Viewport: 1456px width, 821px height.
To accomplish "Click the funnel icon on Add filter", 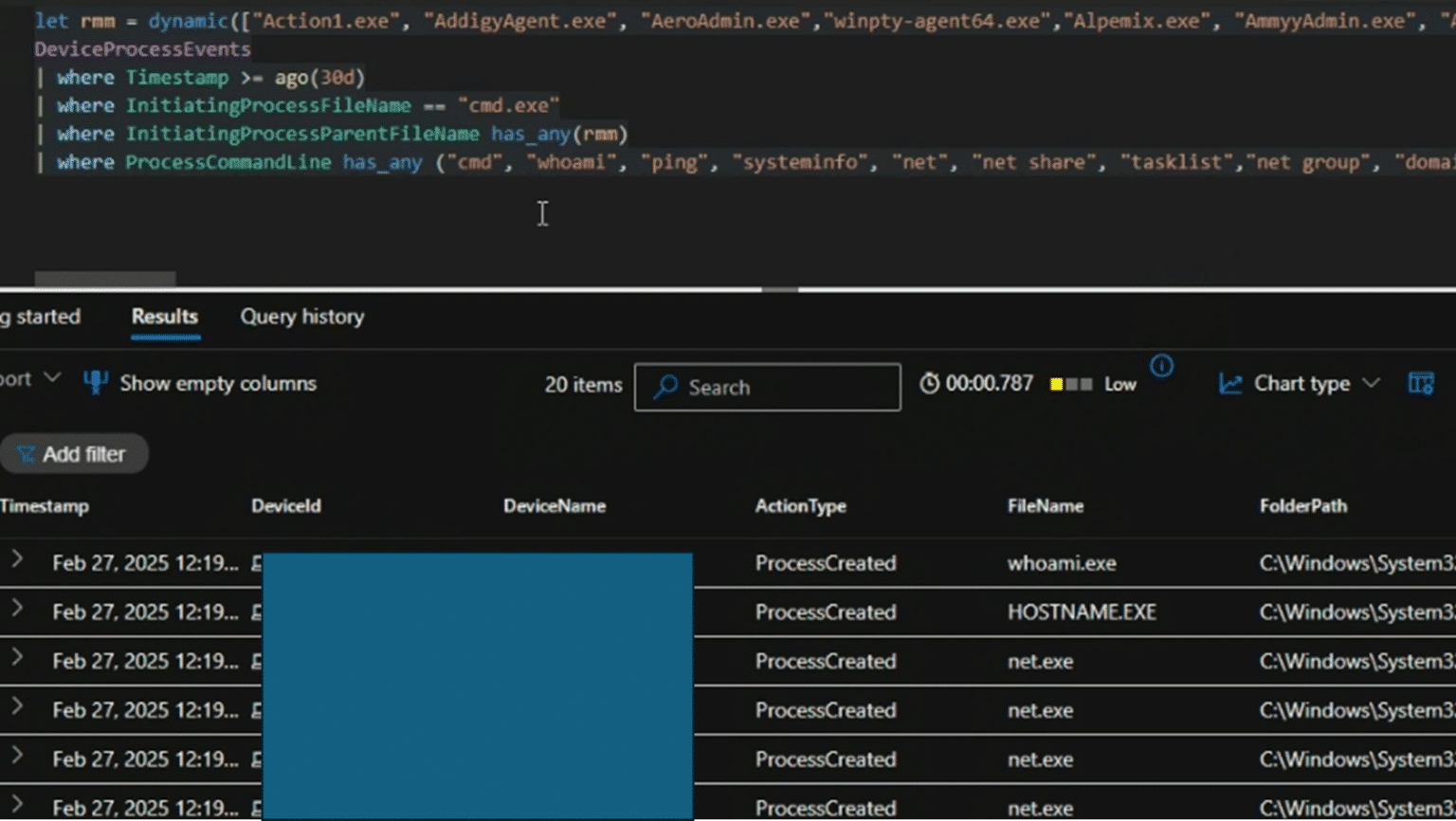I will 26,453.
